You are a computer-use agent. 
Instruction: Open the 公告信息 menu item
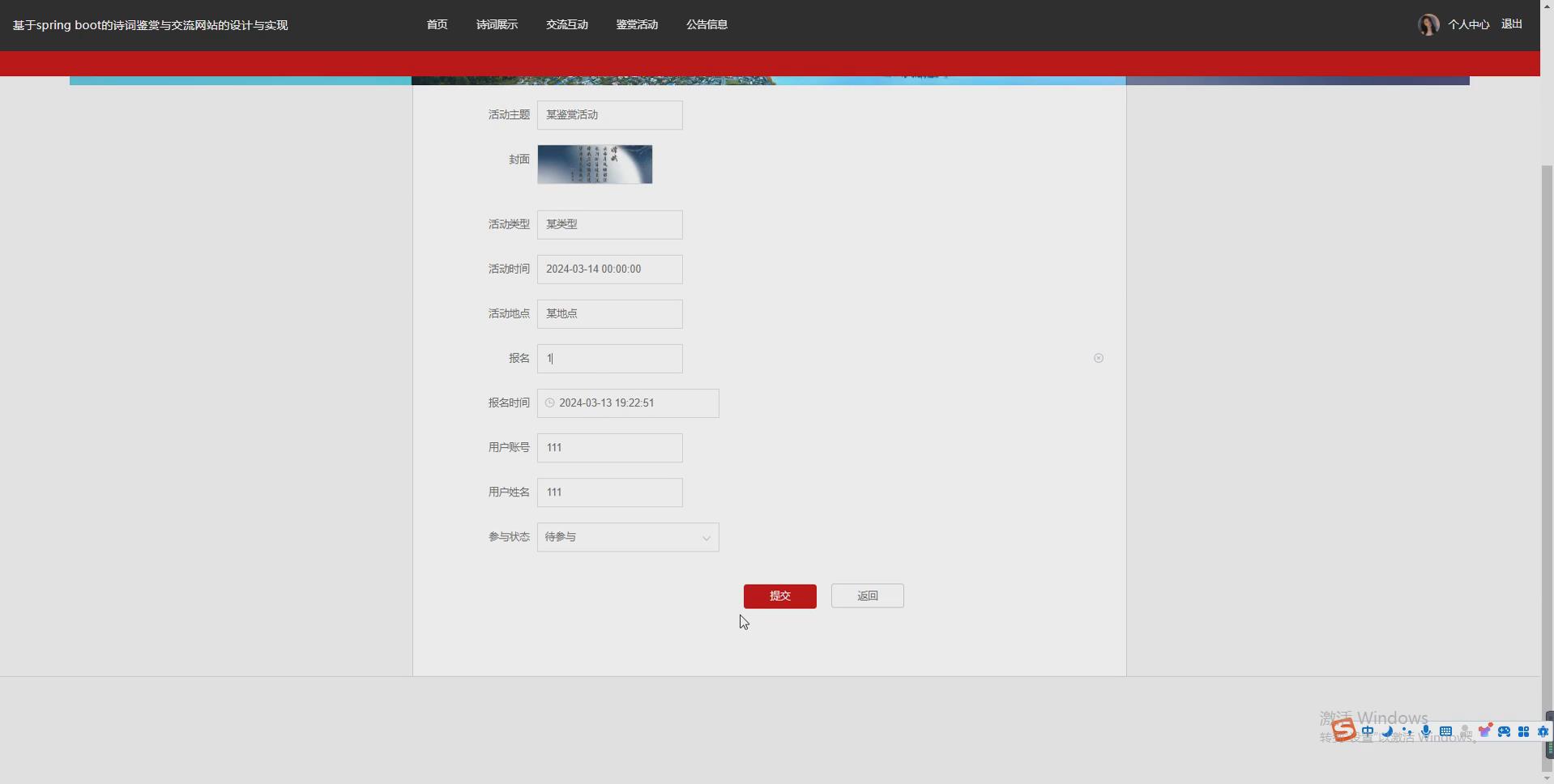(x=707, y=24)
